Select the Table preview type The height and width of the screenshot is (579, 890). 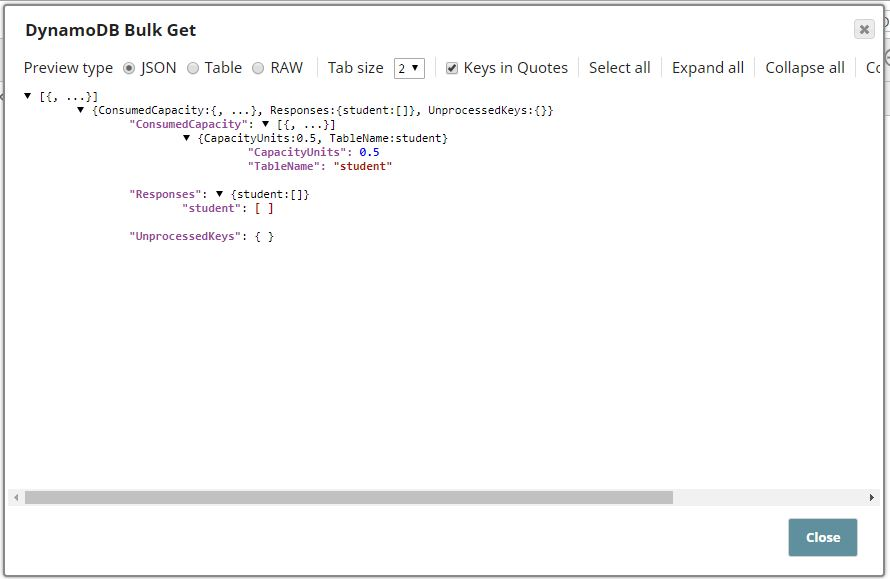(x=193, y=68)
